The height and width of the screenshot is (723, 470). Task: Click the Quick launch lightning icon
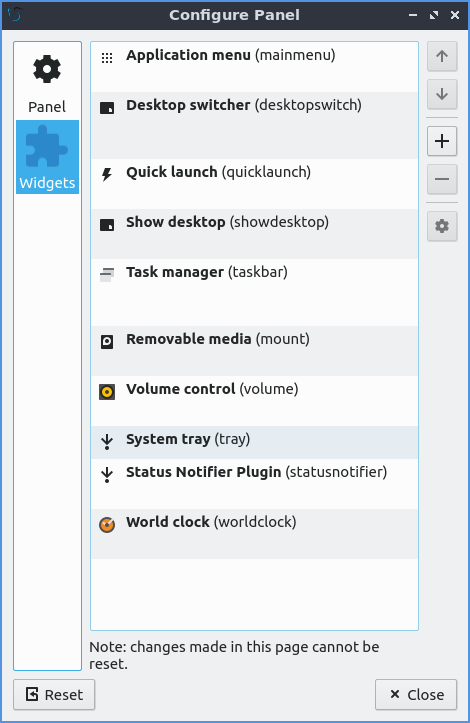click(x=107, y=175)
